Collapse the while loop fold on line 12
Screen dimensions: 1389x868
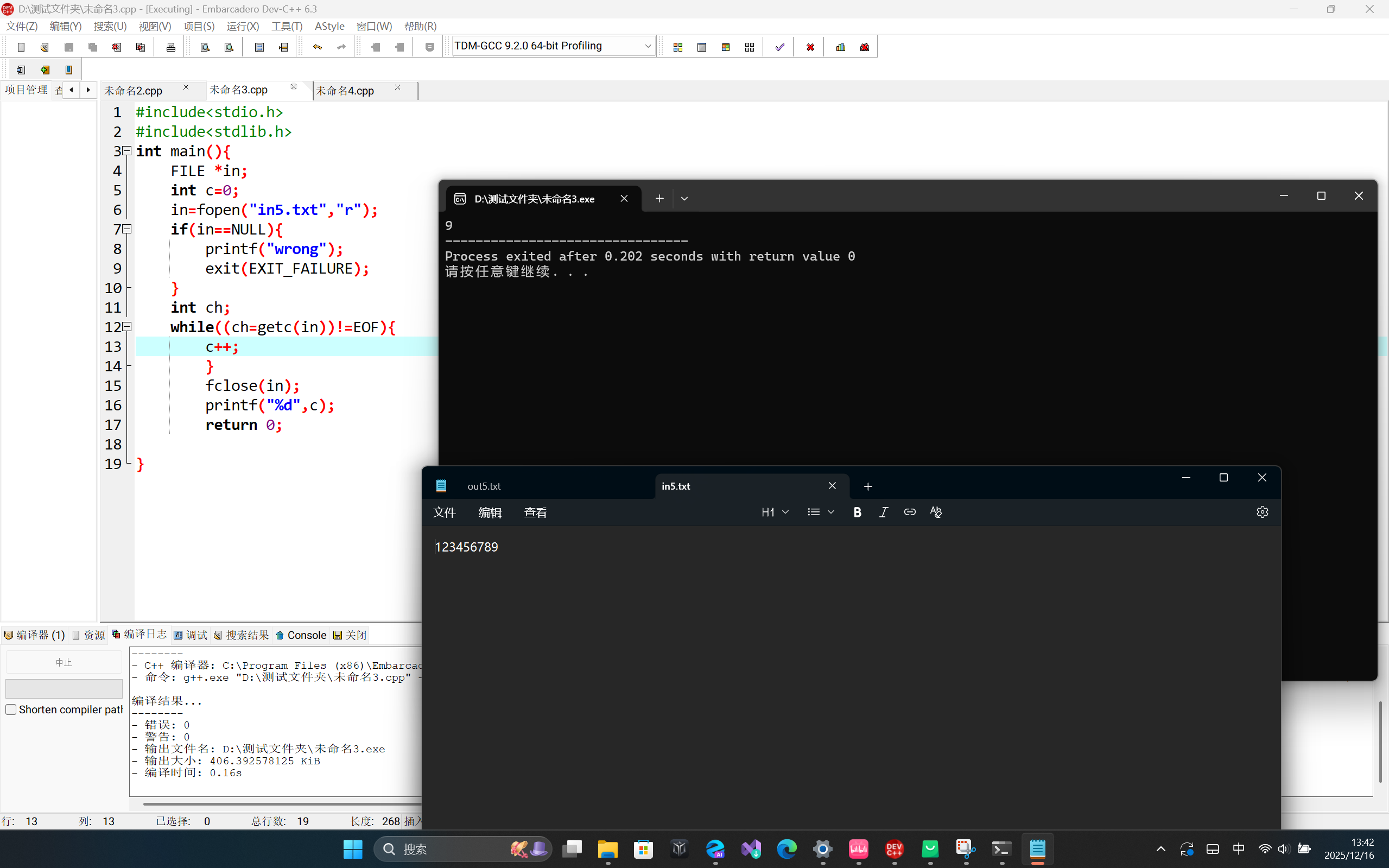128,327
